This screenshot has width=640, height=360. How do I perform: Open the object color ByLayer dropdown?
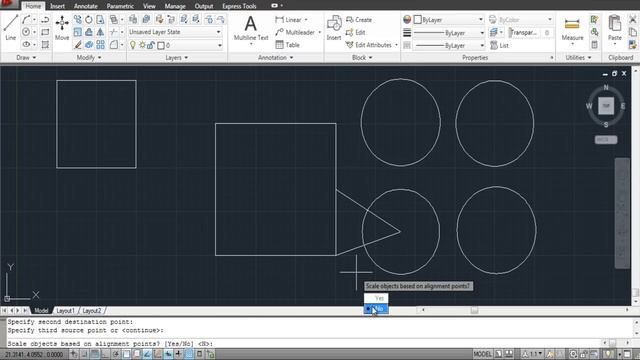click(448, 19)
